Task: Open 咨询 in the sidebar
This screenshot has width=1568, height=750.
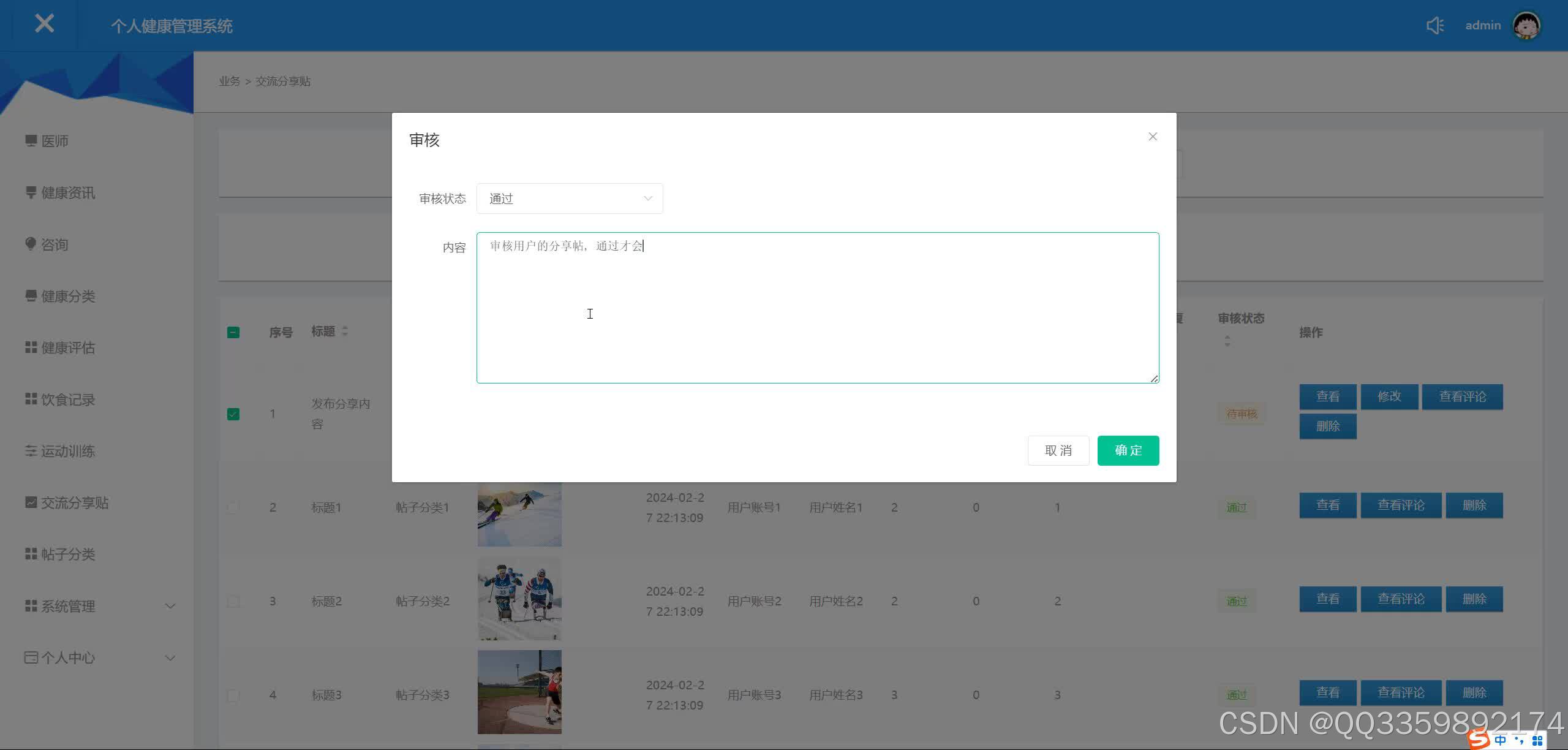Action: click(55, 244)
